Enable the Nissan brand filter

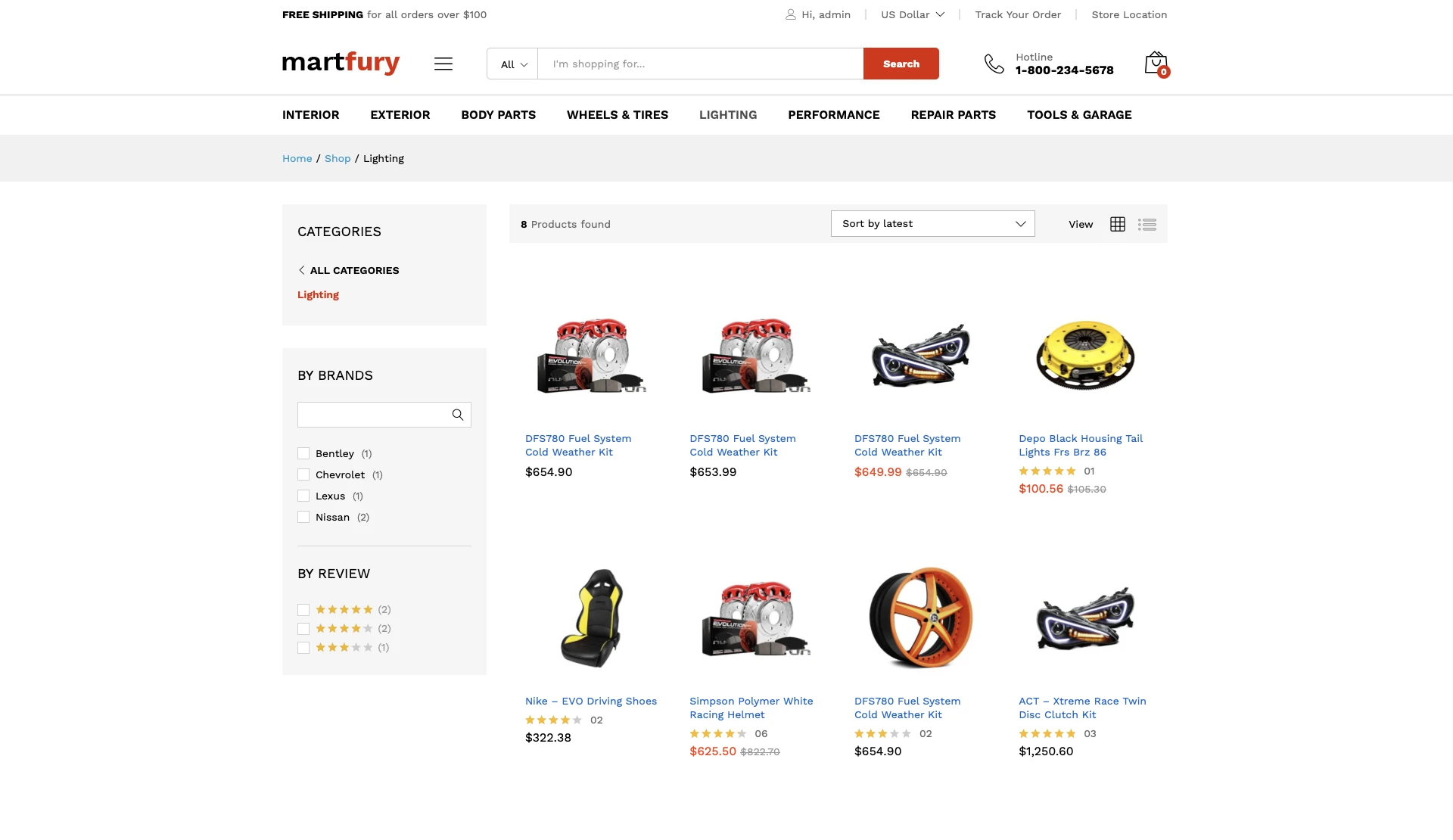point(303,517)
